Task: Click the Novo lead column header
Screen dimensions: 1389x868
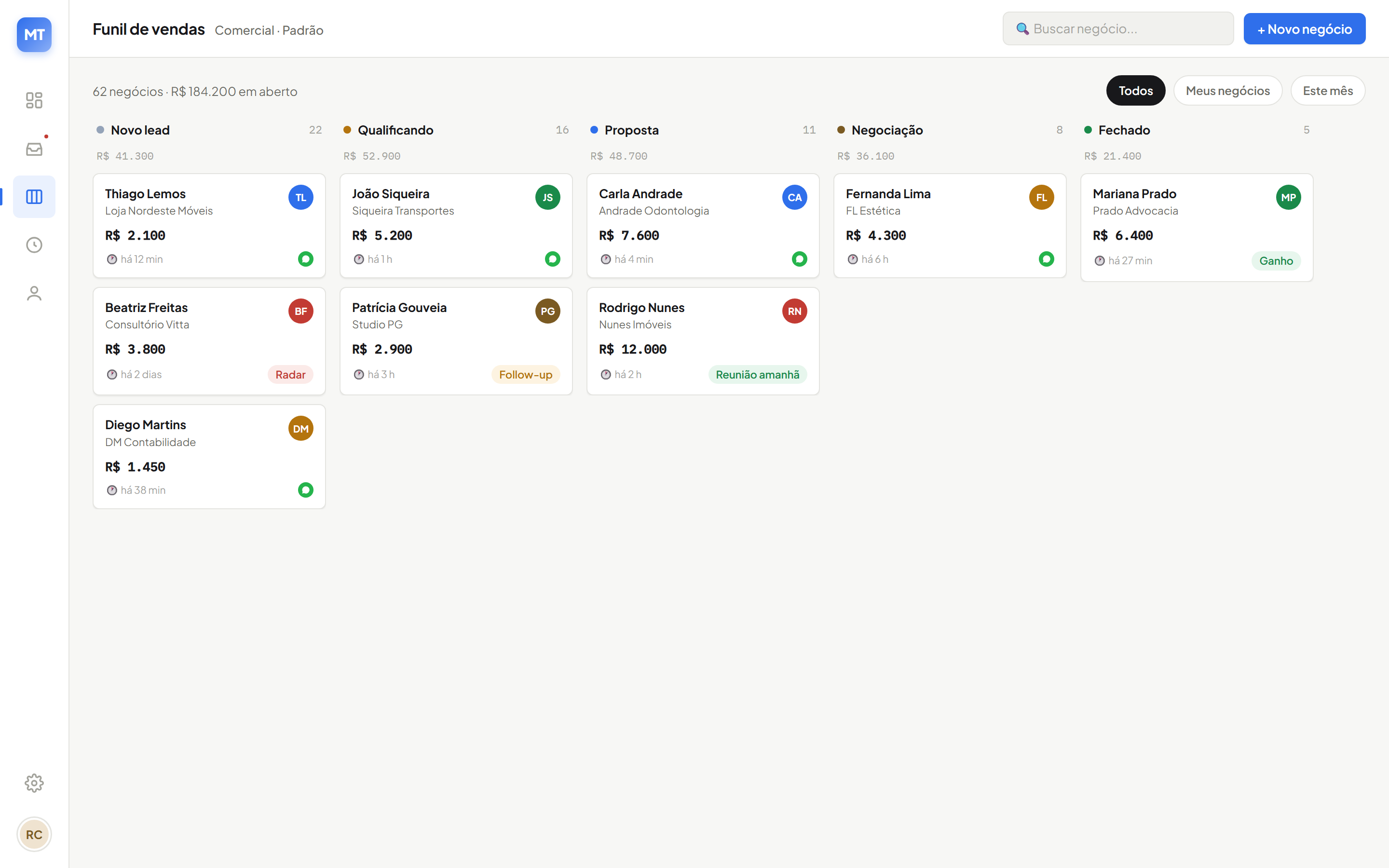Action: tap(140, 130)
